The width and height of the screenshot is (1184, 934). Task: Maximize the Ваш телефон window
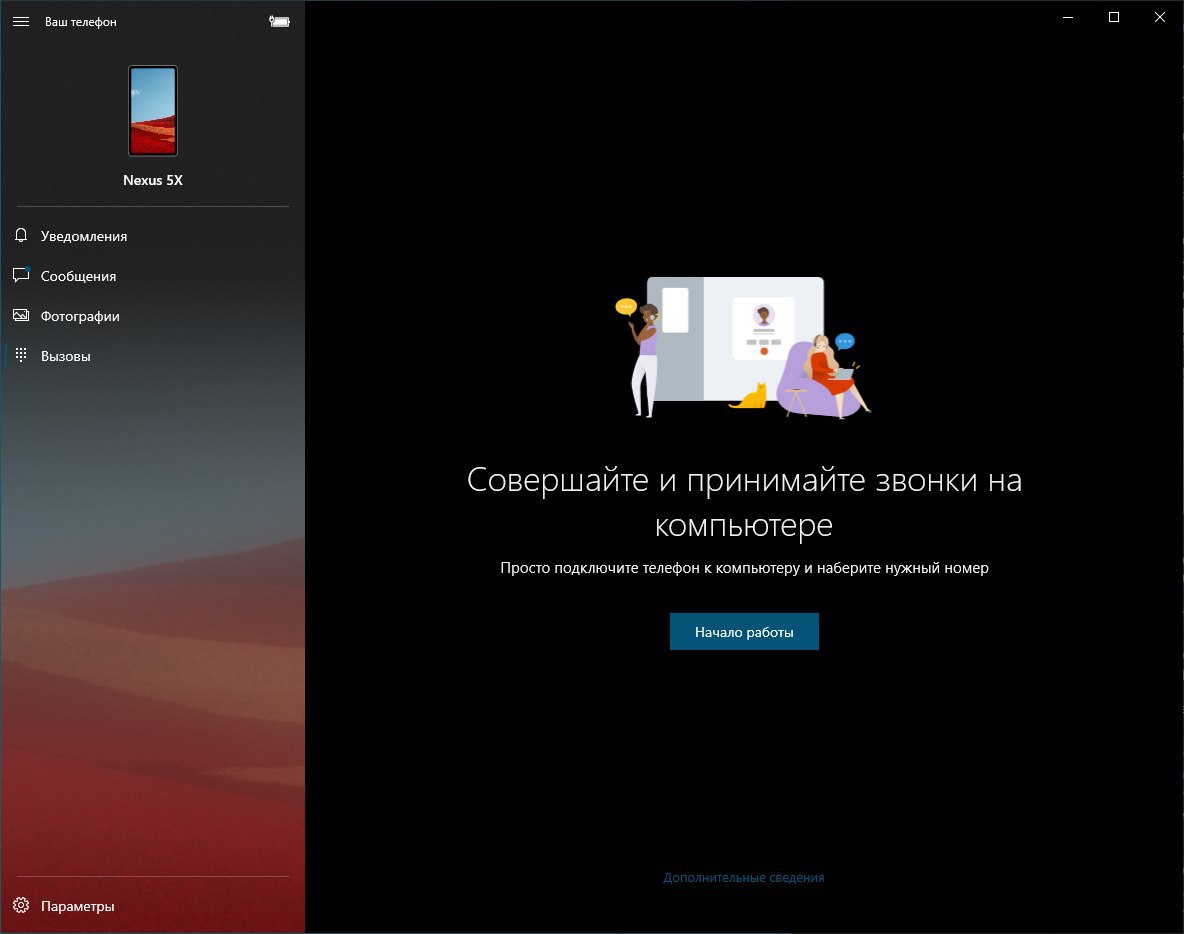[1114, 17]
